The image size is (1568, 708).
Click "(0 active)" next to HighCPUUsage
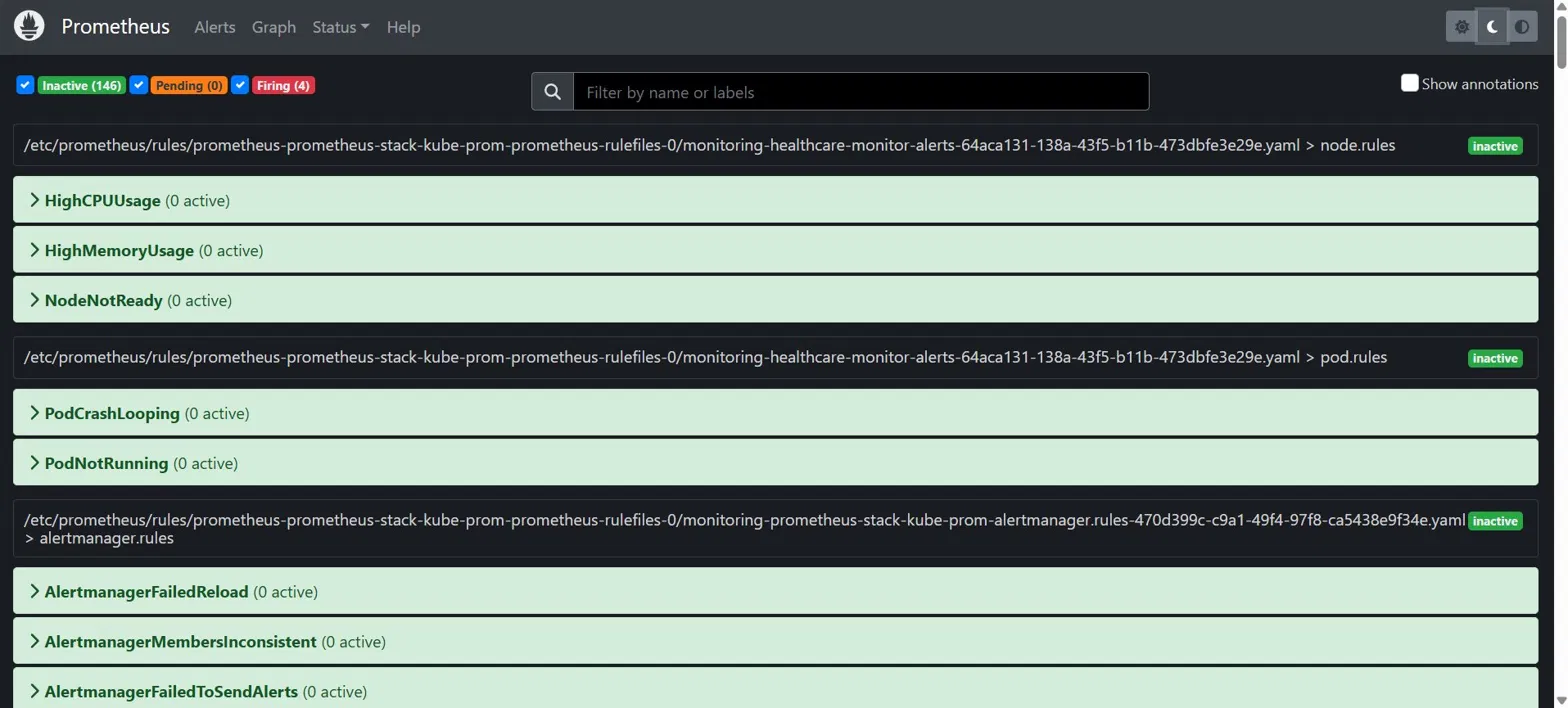point(198,201)
